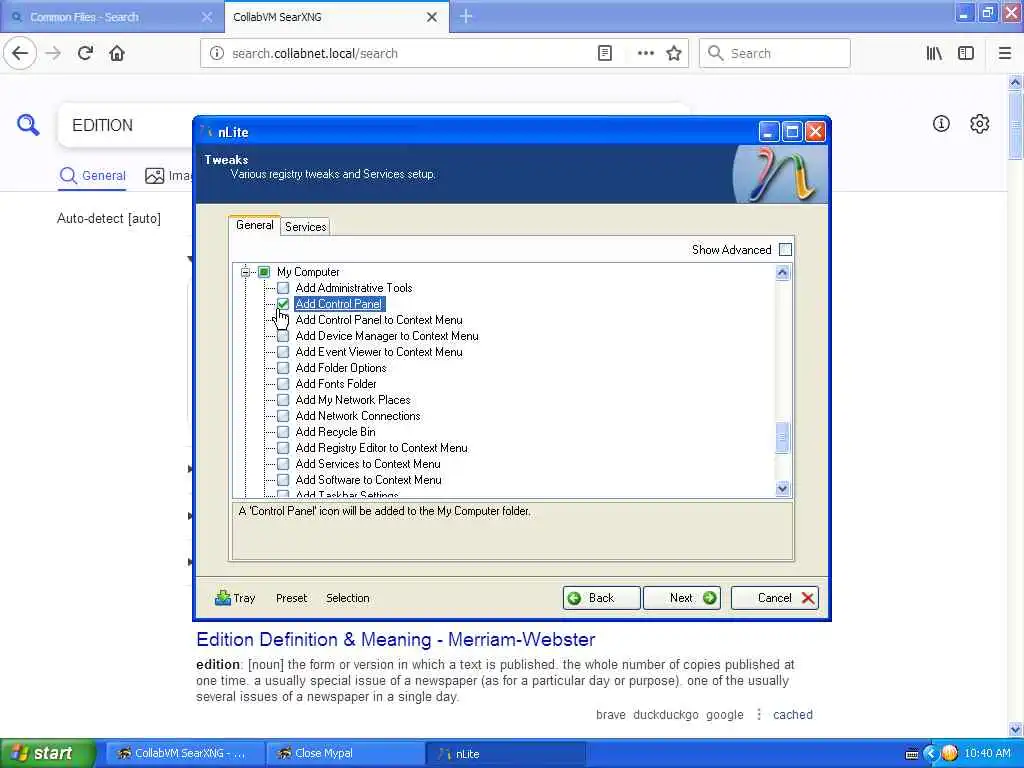Switch to CollabVM SearXNG taskbar item
Viewport: 1024px width, 768px height.
pyautogui.click(x=185, y=753)
